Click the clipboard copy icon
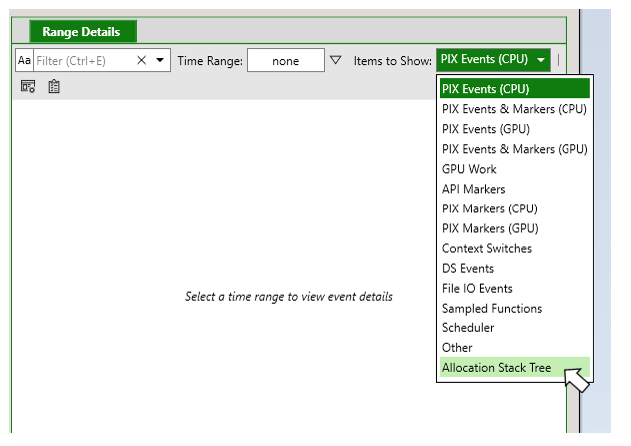Image resolution: width=631 pixels, height=446 pixels. (54, 86)
